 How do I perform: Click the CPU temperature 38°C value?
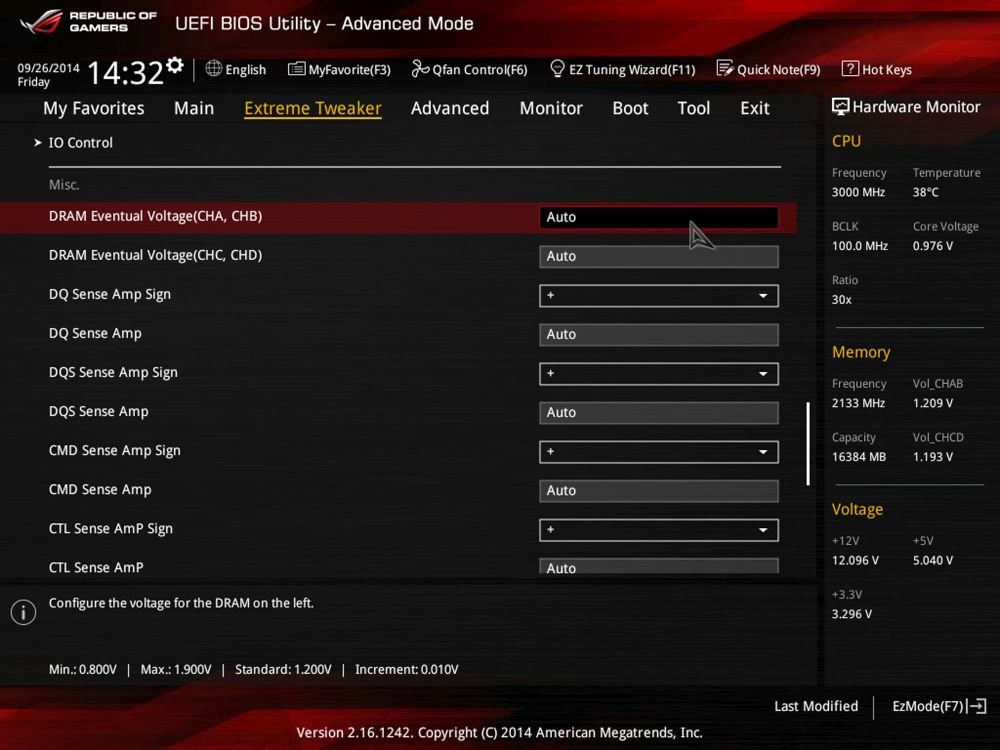pyautogui.click(x=925, y=192)
